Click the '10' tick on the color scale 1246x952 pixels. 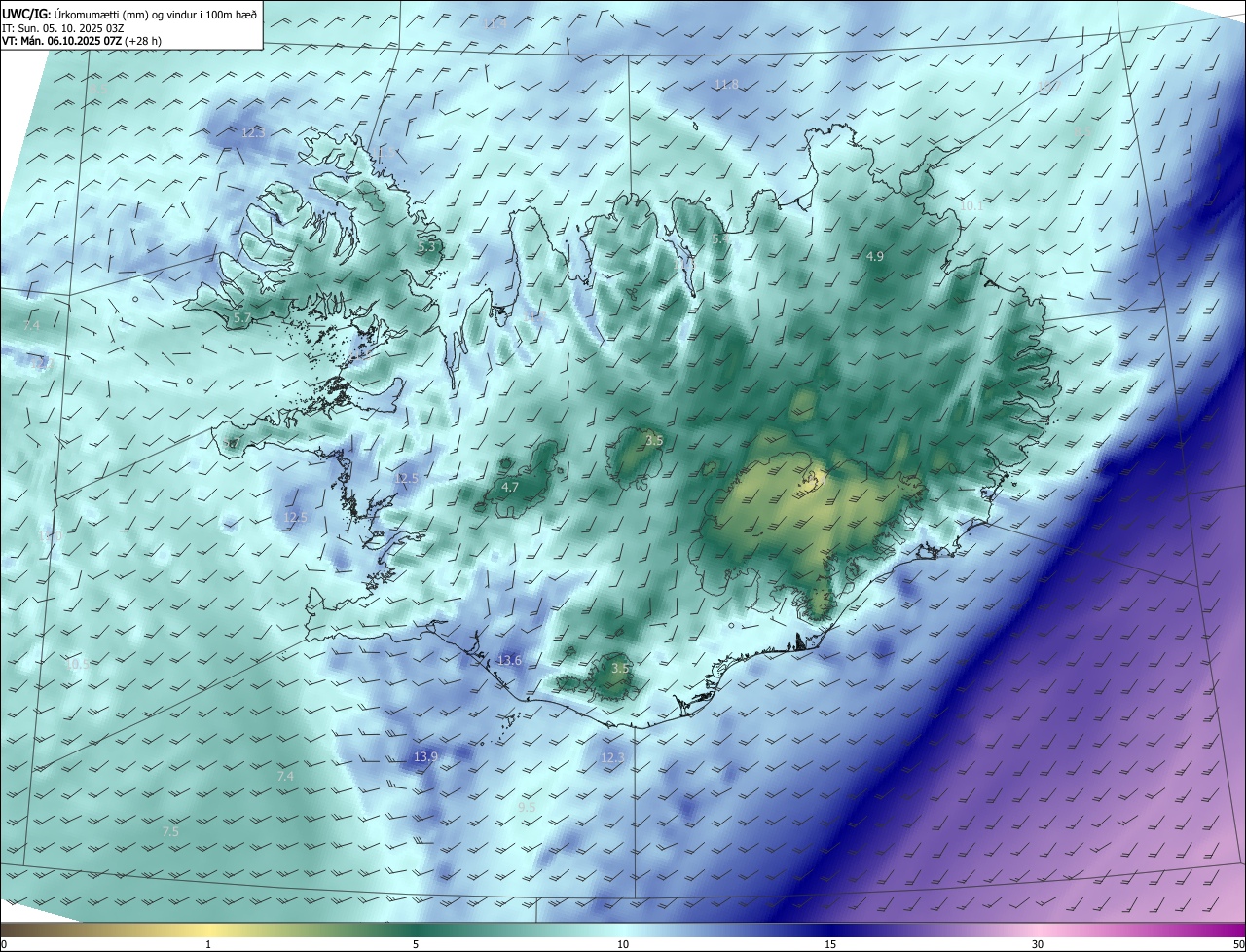tap(623, 944)
